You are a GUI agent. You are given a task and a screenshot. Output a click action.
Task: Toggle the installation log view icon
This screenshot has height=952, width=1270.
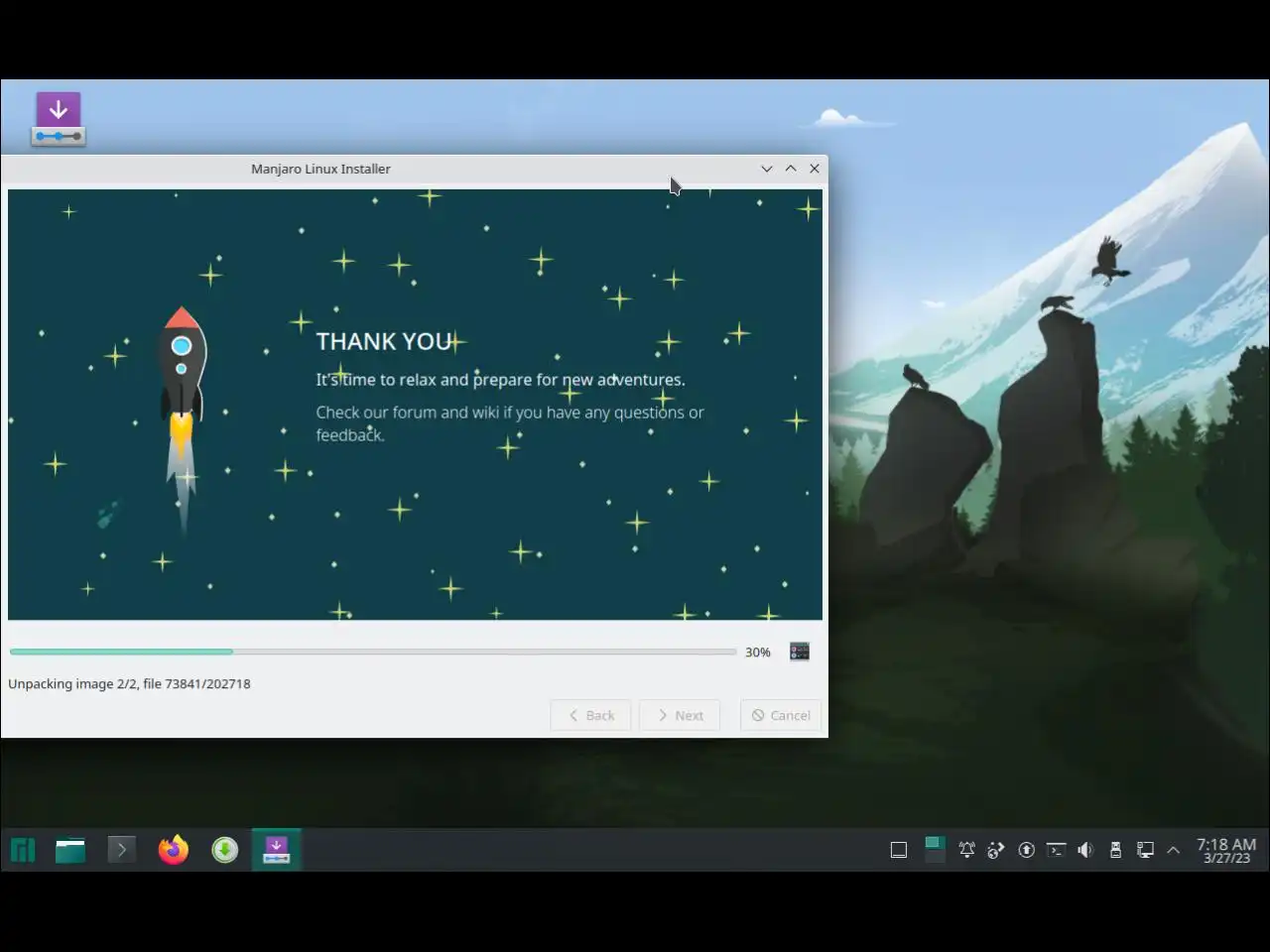click(800, 652)
